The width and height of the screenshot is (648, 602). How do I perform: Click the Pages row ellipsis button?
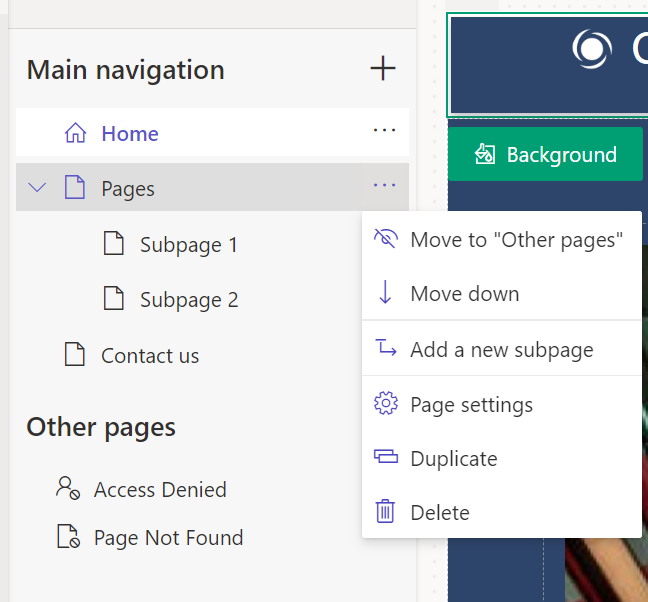(x=384, y=186)
